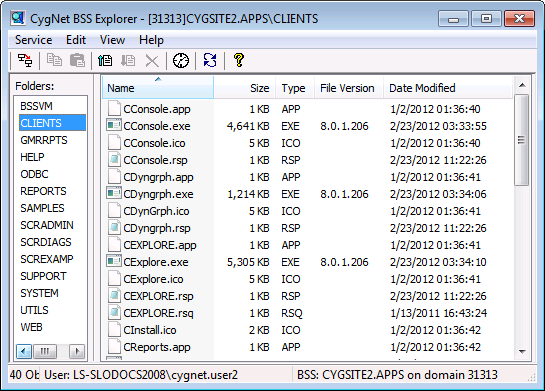This screenshot has height=391, width=545.
Task: Select the CConsole.exe file icon
Action: point(114,125)
